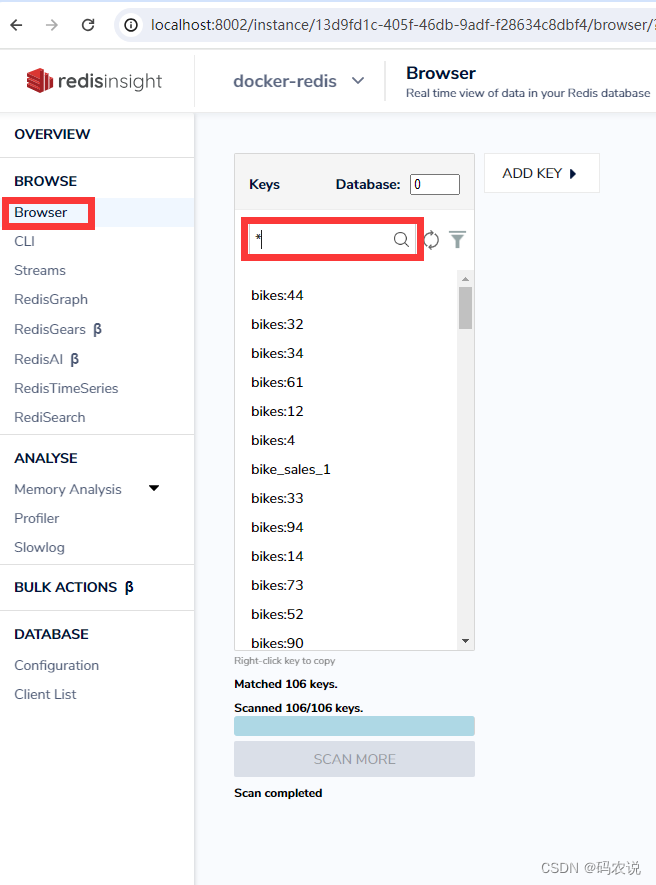This screenshot has height=885, width=656.
Task: Select key bikes:14
Action: (277, 556)
